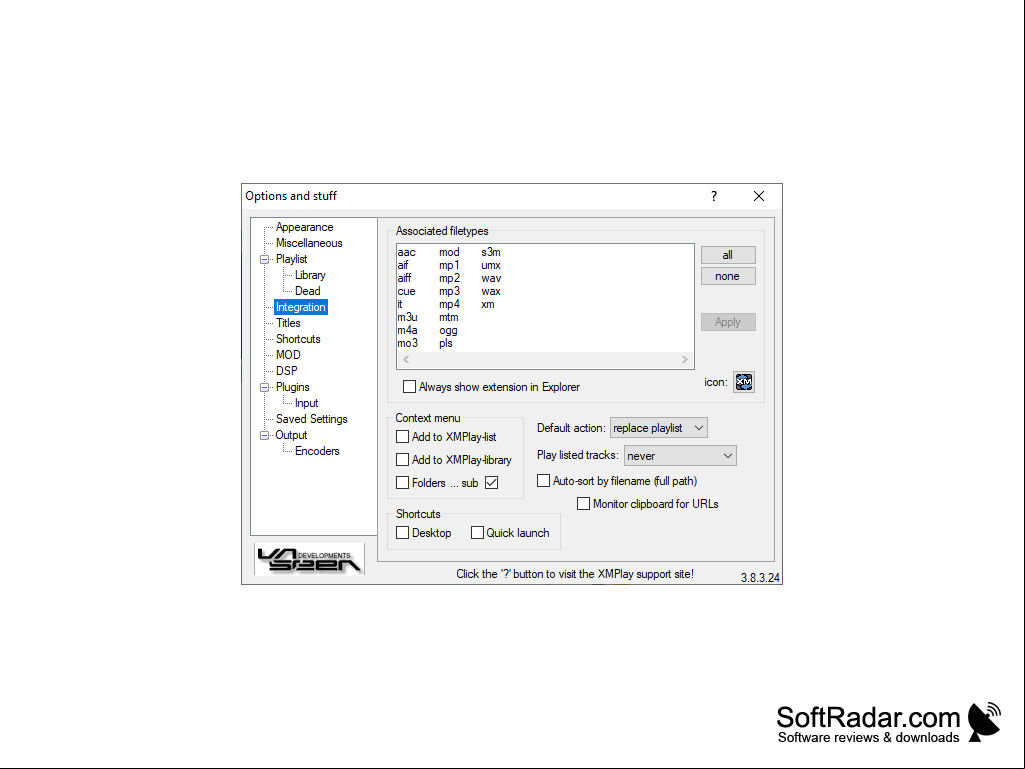
Task: Open the Library options page
Action: pos(310,275)
